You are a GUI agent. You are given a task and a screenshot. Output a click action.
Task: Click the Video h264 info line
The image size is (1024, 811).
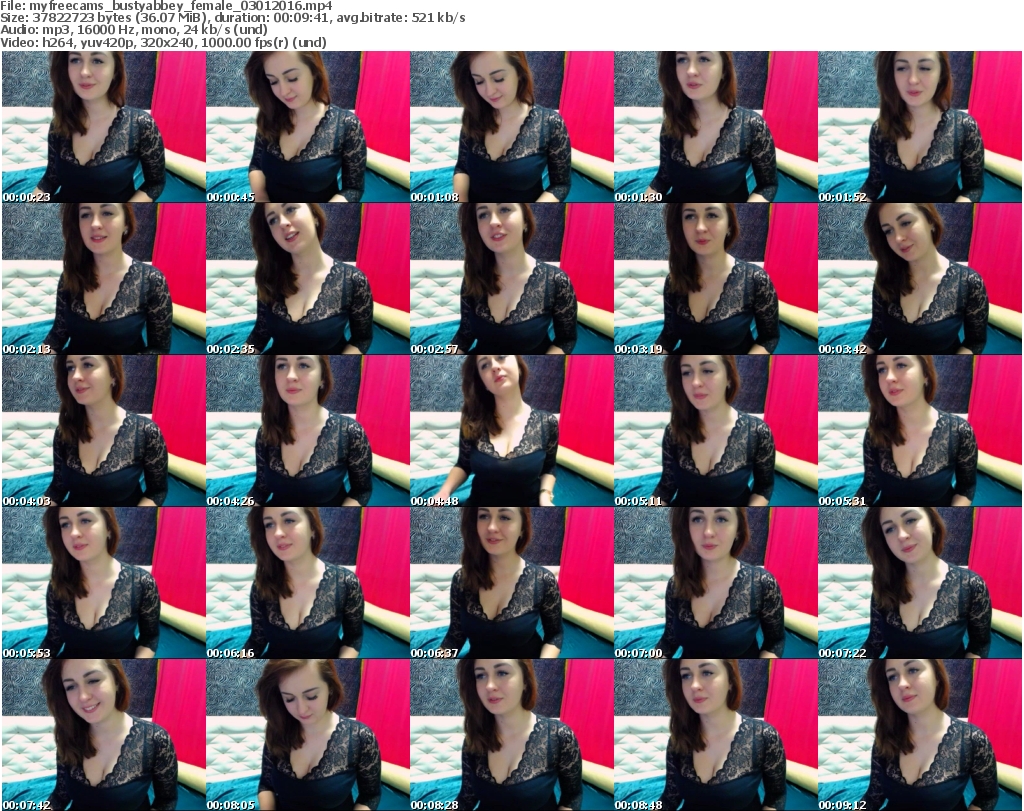[163, 42]
